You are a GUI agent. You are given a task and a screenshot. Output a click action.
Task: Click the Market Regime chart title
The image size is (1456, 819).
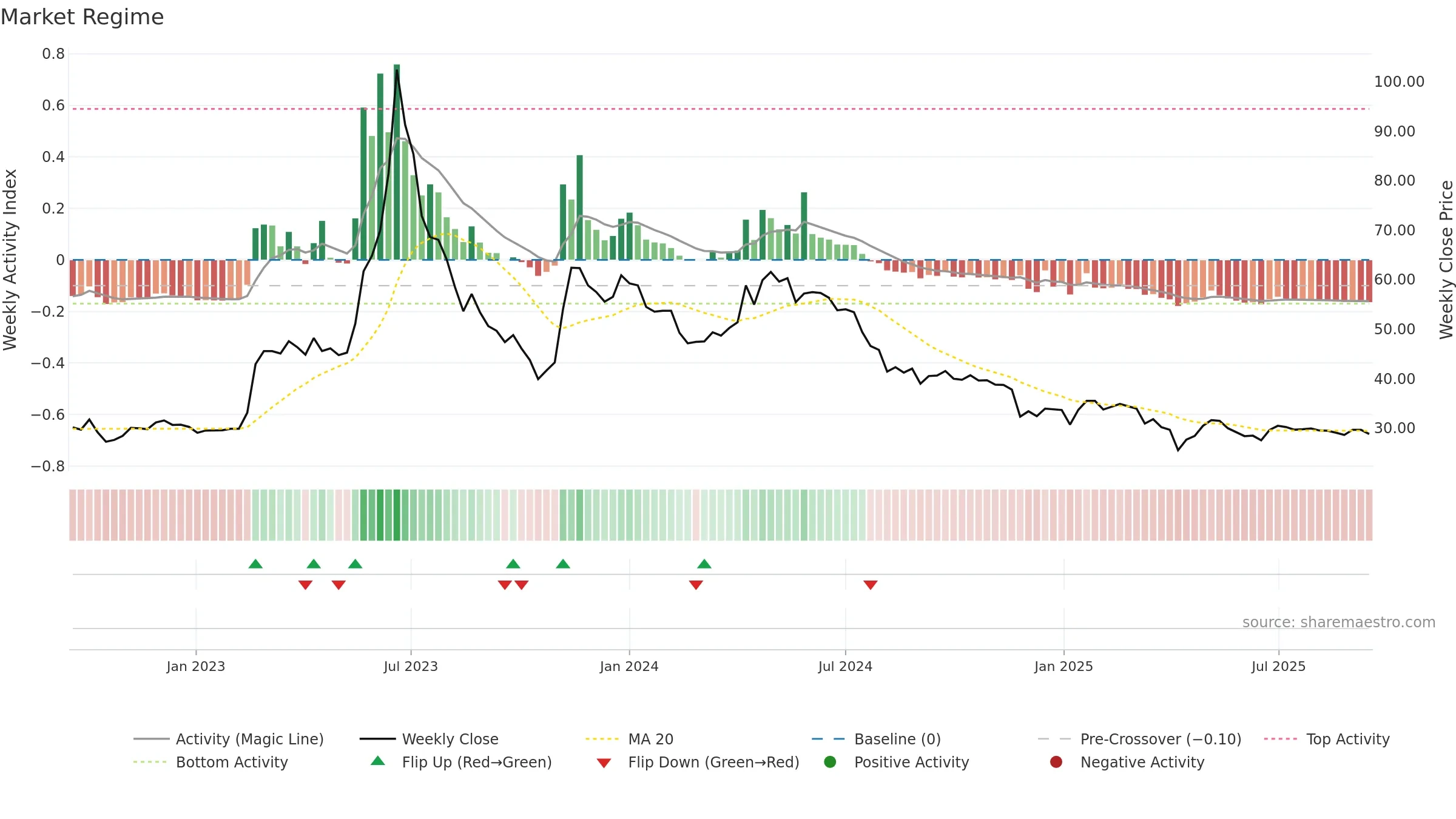pos(82,17)
